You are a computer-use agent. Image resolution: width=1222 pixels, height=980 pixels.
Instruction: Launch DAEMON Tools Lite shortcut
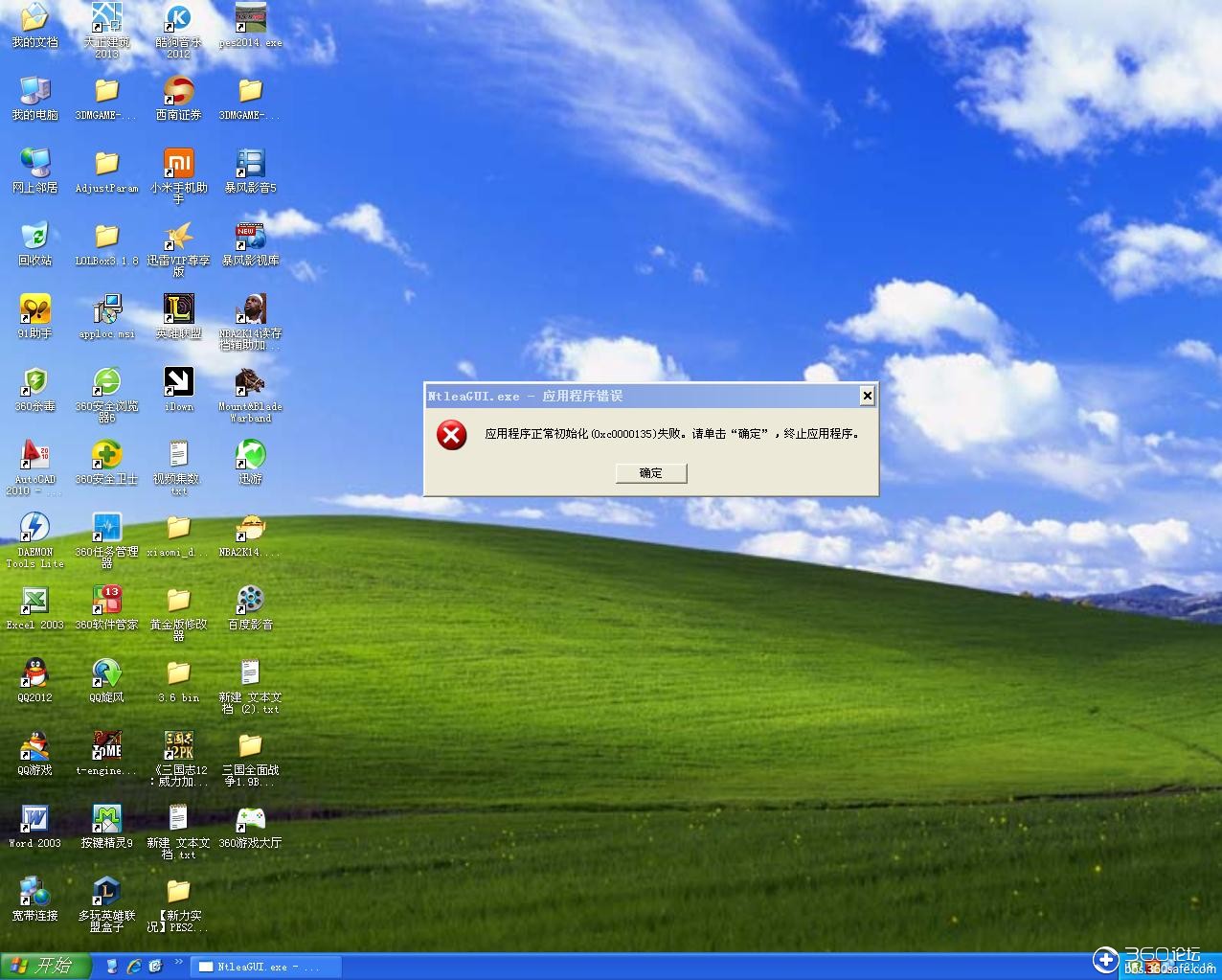coord(34,540)
